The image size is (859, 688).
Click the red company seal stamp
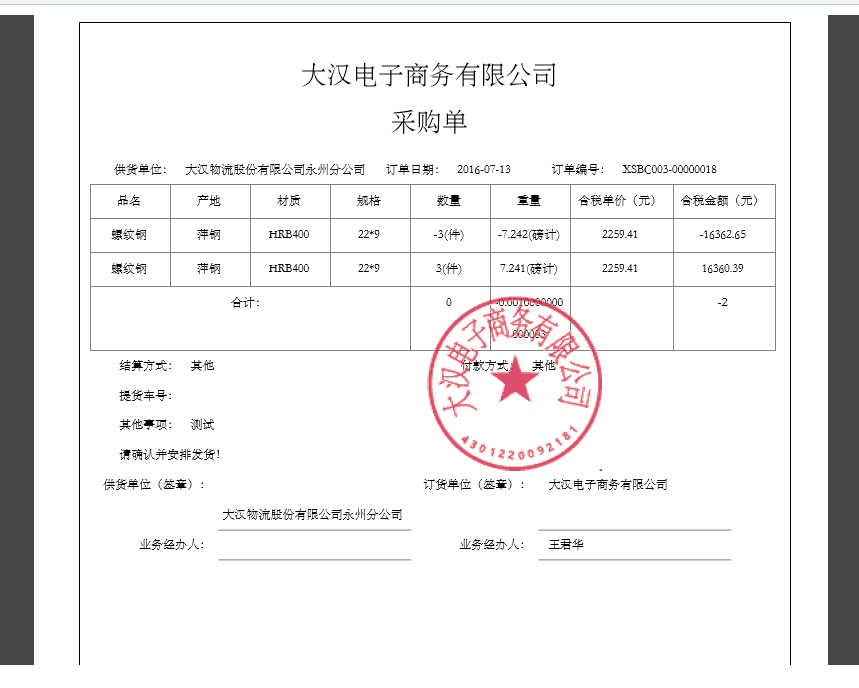tap(514, 384)
